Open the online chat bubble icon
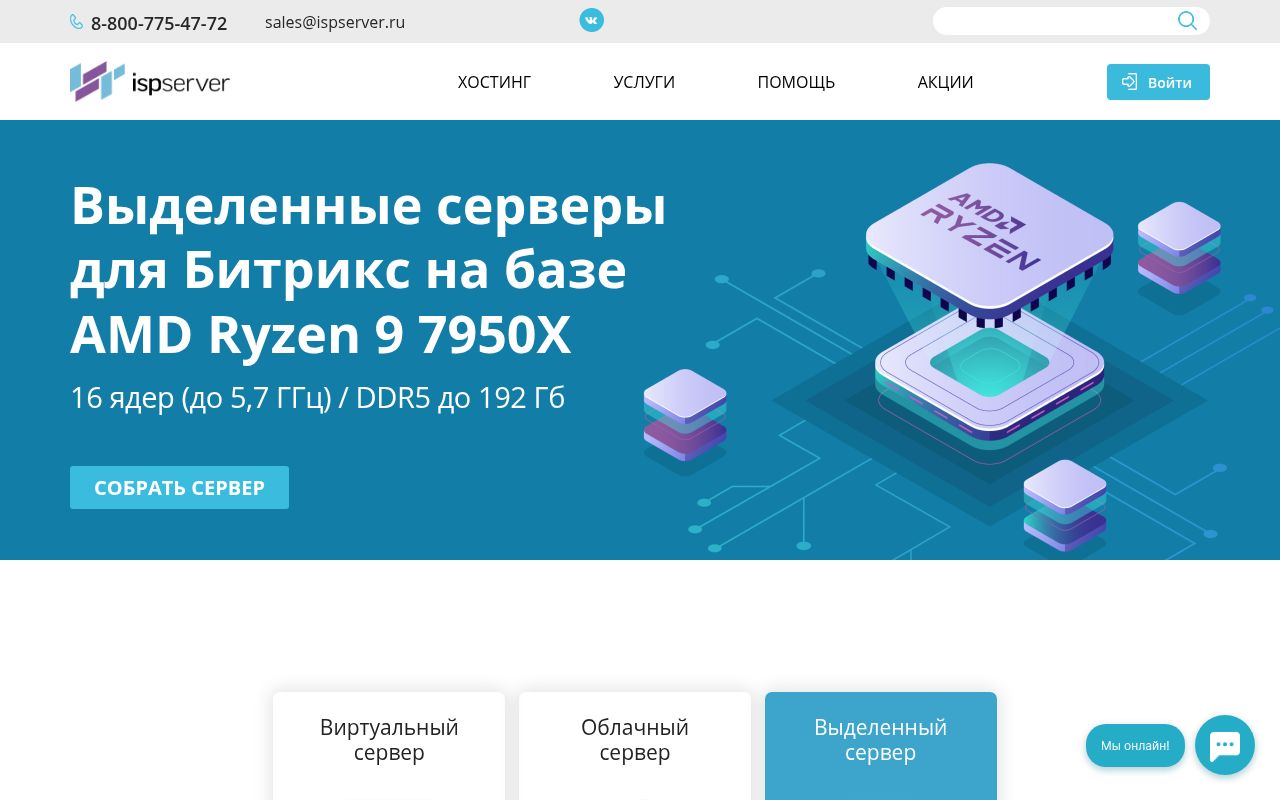This screenshot has width=1280, height=800. pos(1225,745)
